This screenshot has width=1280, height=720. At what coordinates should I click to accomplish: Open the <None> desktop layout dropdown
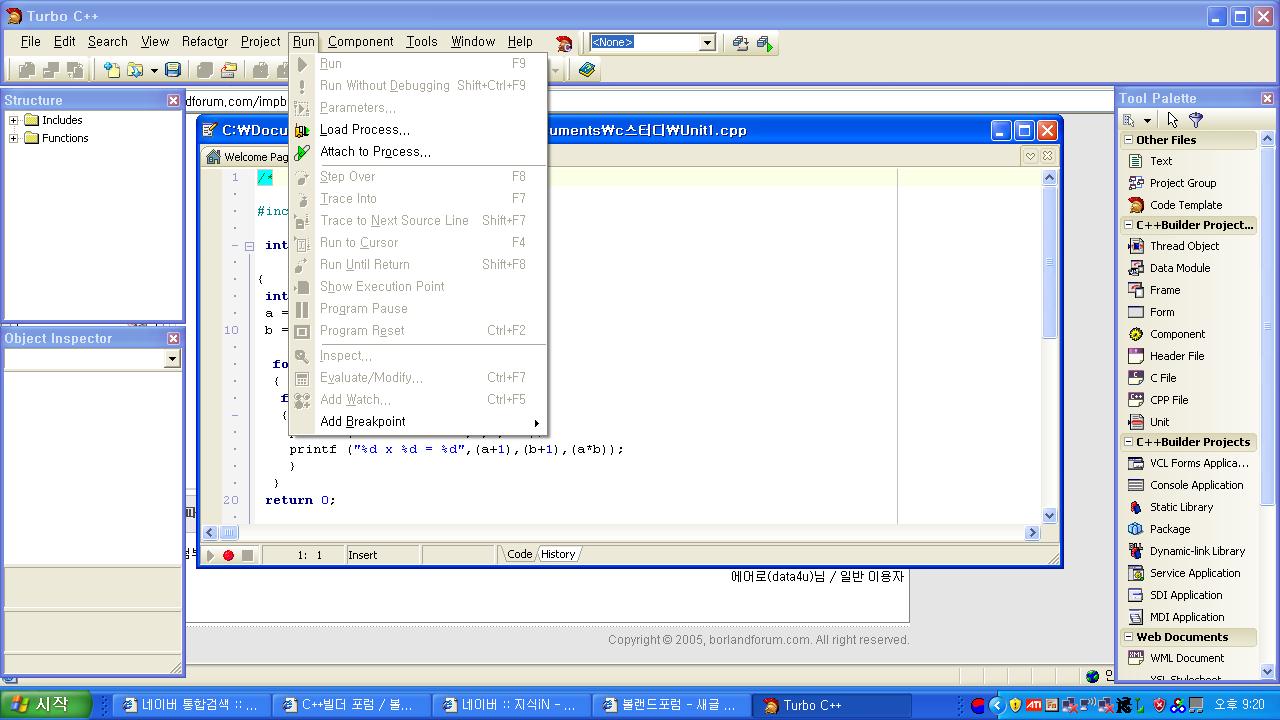707,42
